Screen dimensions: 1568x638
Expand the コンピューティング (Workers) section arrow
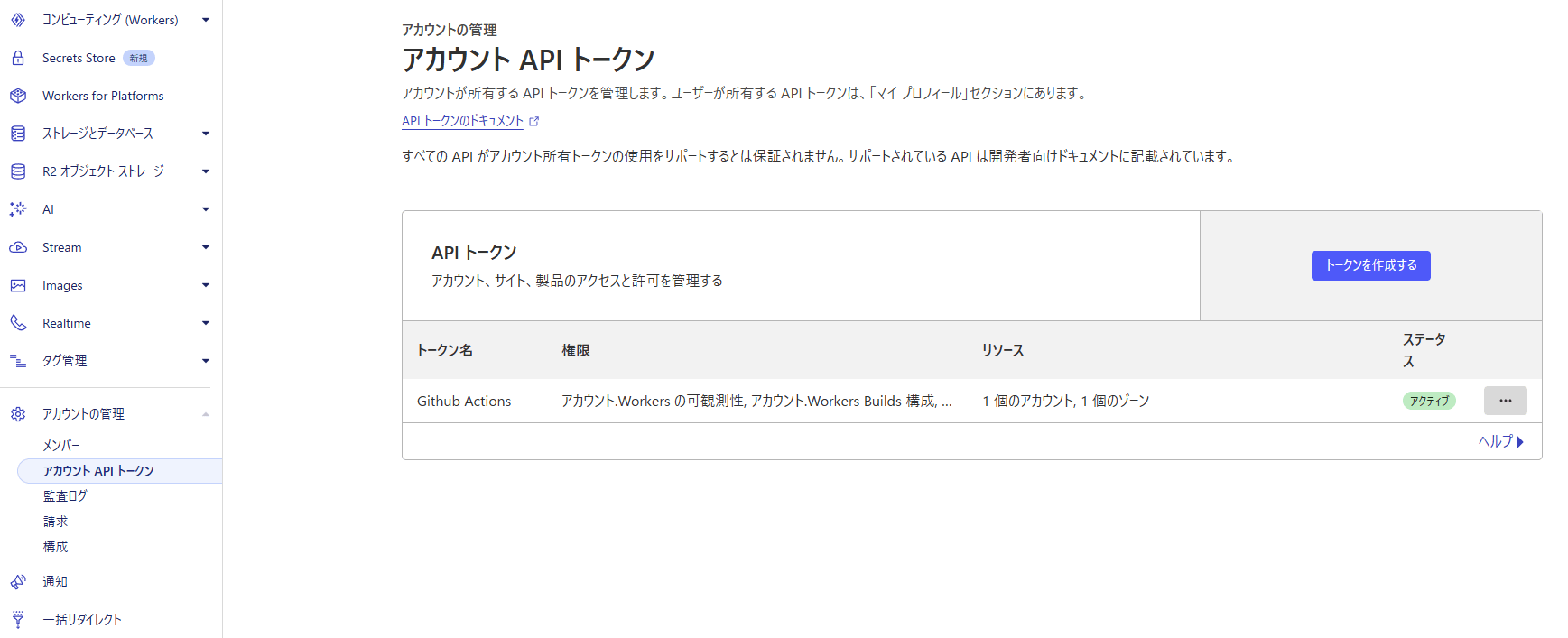coord(206,20)
